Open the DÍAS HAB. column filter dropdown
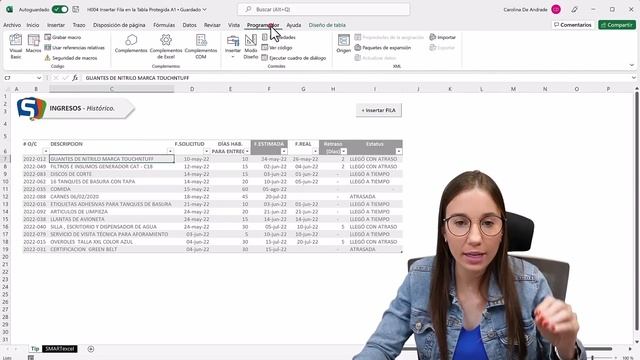This screenshot has height=360, width=640. tap(247, 151)
